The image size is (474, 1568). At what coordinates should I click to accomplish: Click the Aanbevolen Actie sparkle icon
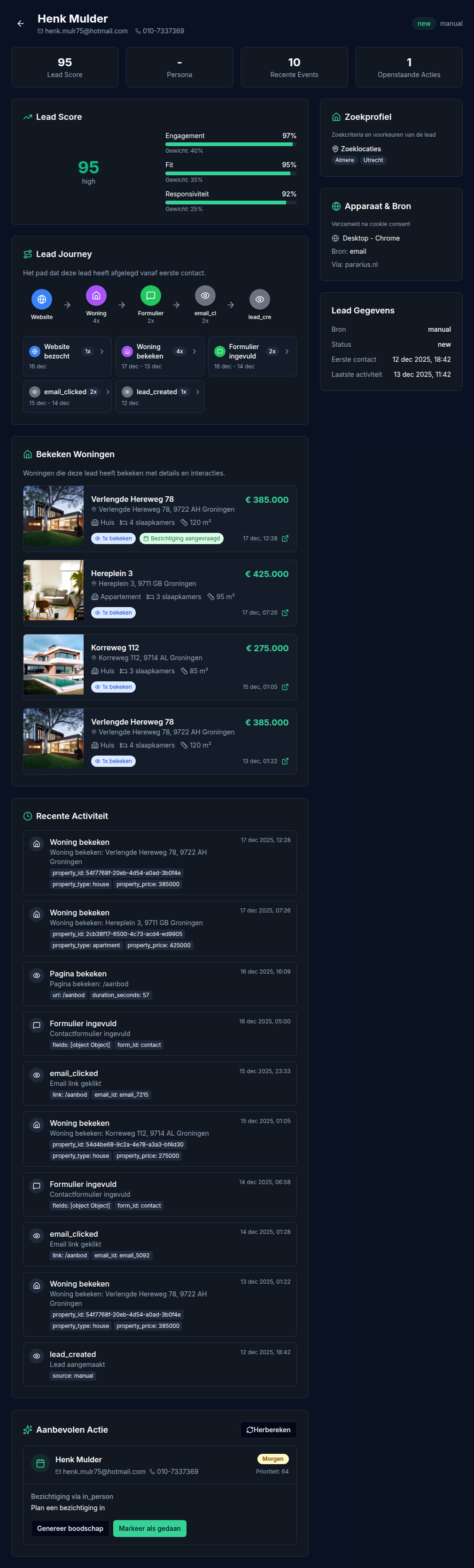[x=27, y=1430]
